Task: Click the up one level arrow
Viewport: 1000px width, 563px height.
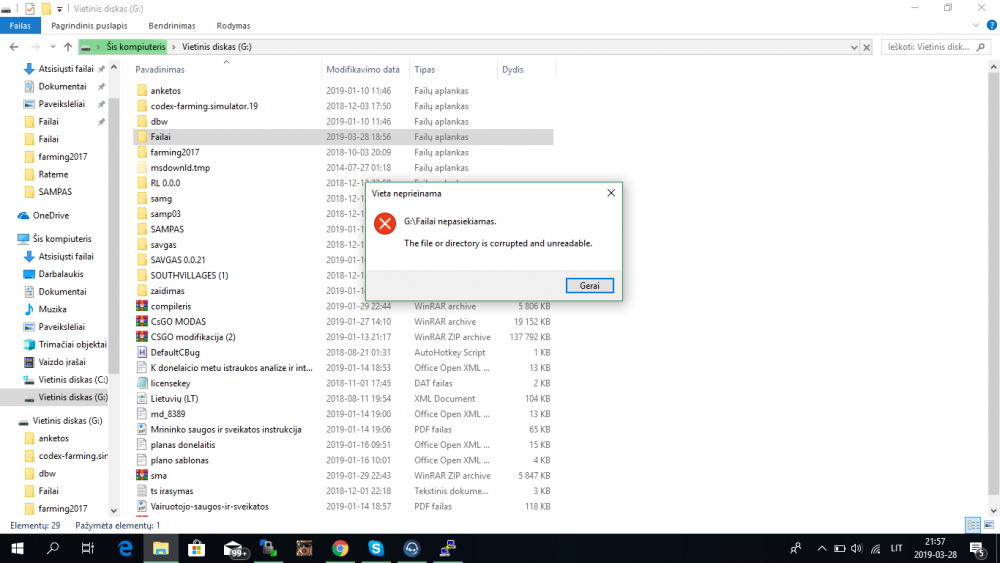Action: (x=68, y=47)
